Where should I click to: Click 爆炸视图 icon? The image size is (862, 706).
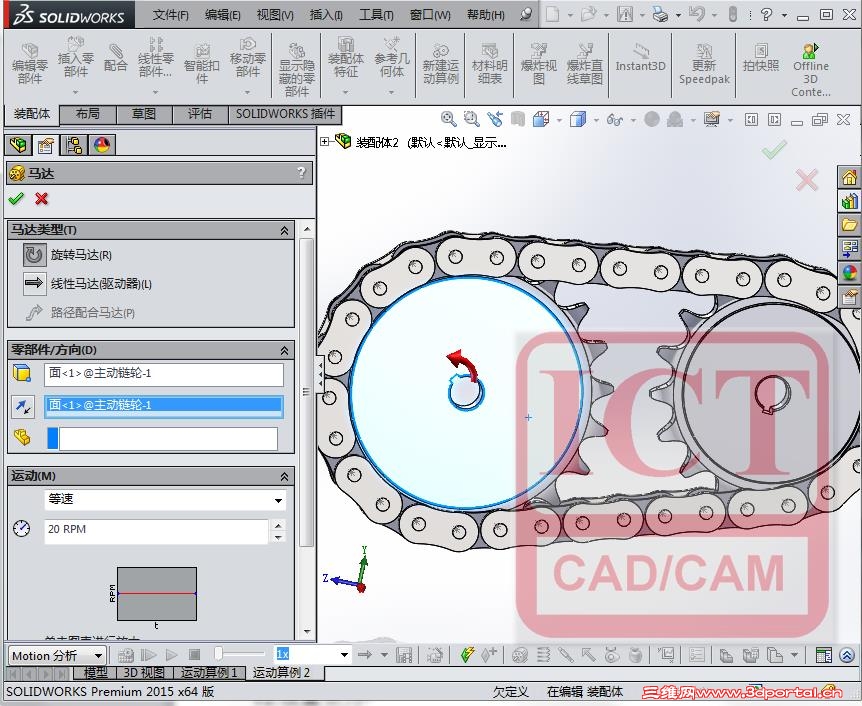[539, 64]
